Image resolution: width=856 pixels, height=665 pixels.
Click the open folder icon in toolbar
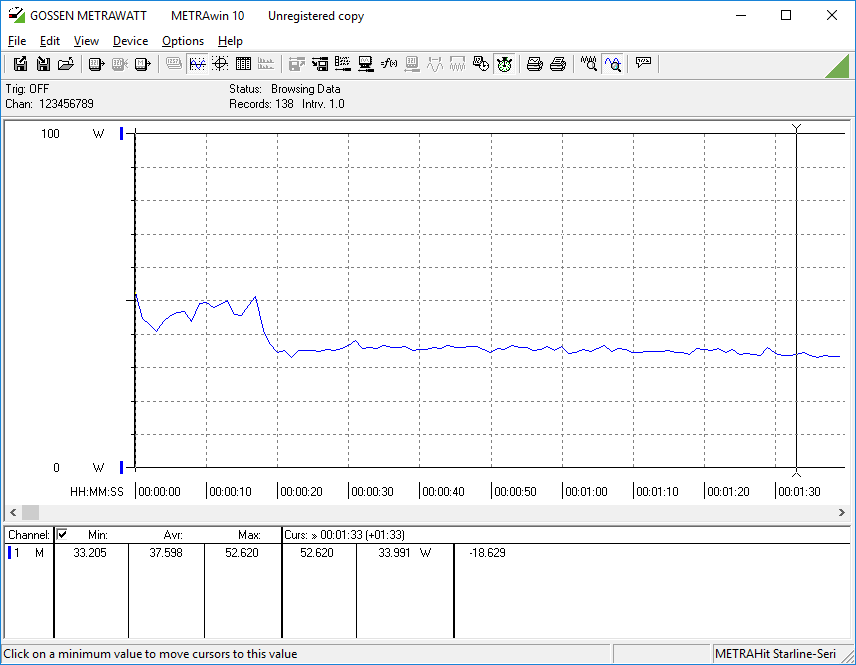point(66,64)
